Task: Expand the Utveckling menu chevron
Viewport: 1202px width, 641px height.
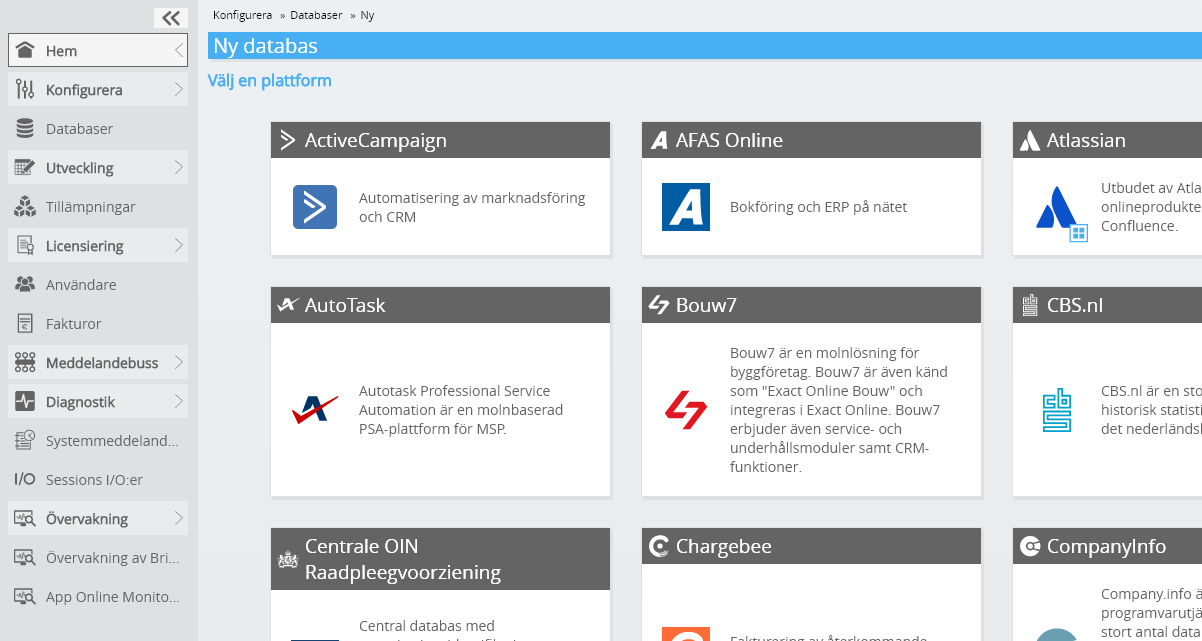Action: (x=178, y=167)
